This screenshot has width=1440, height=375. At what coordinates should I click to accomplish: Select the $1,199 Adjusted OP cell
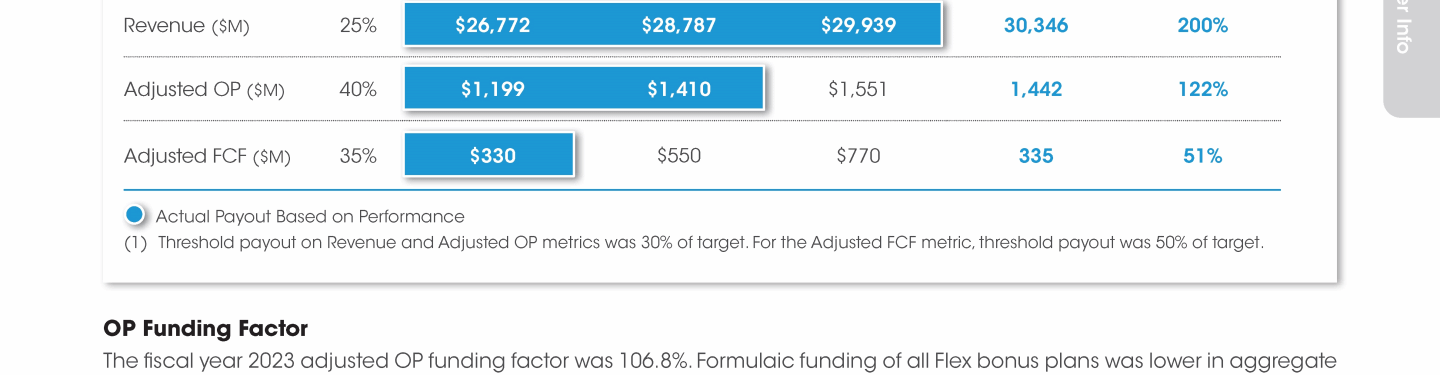(493, 89)
